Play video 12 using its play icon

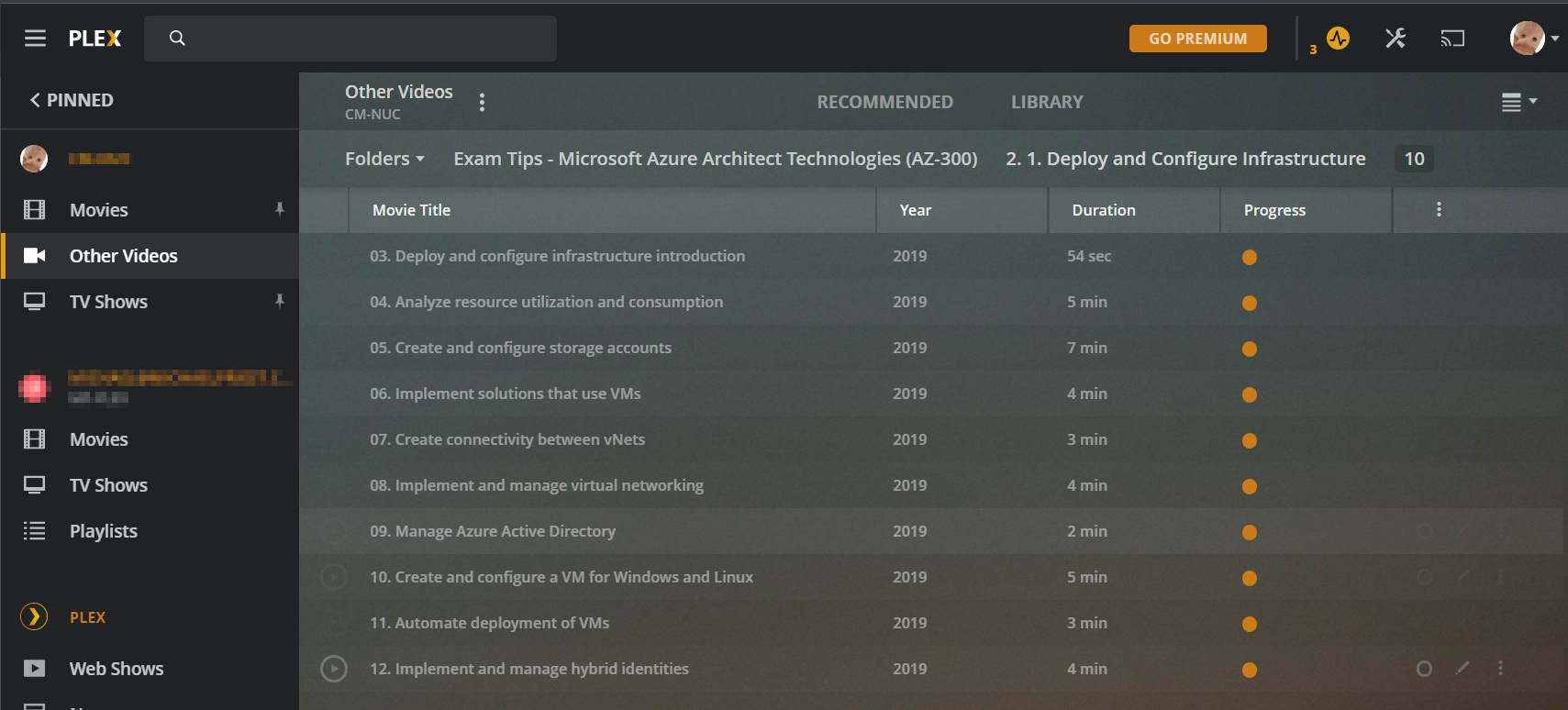click(x=334, y=669)
